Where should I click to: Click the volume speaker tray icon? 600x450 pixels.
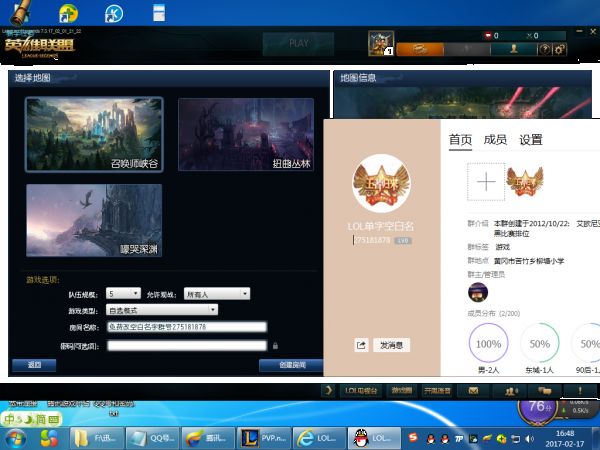pyautogui.click(x=530, y=439)
